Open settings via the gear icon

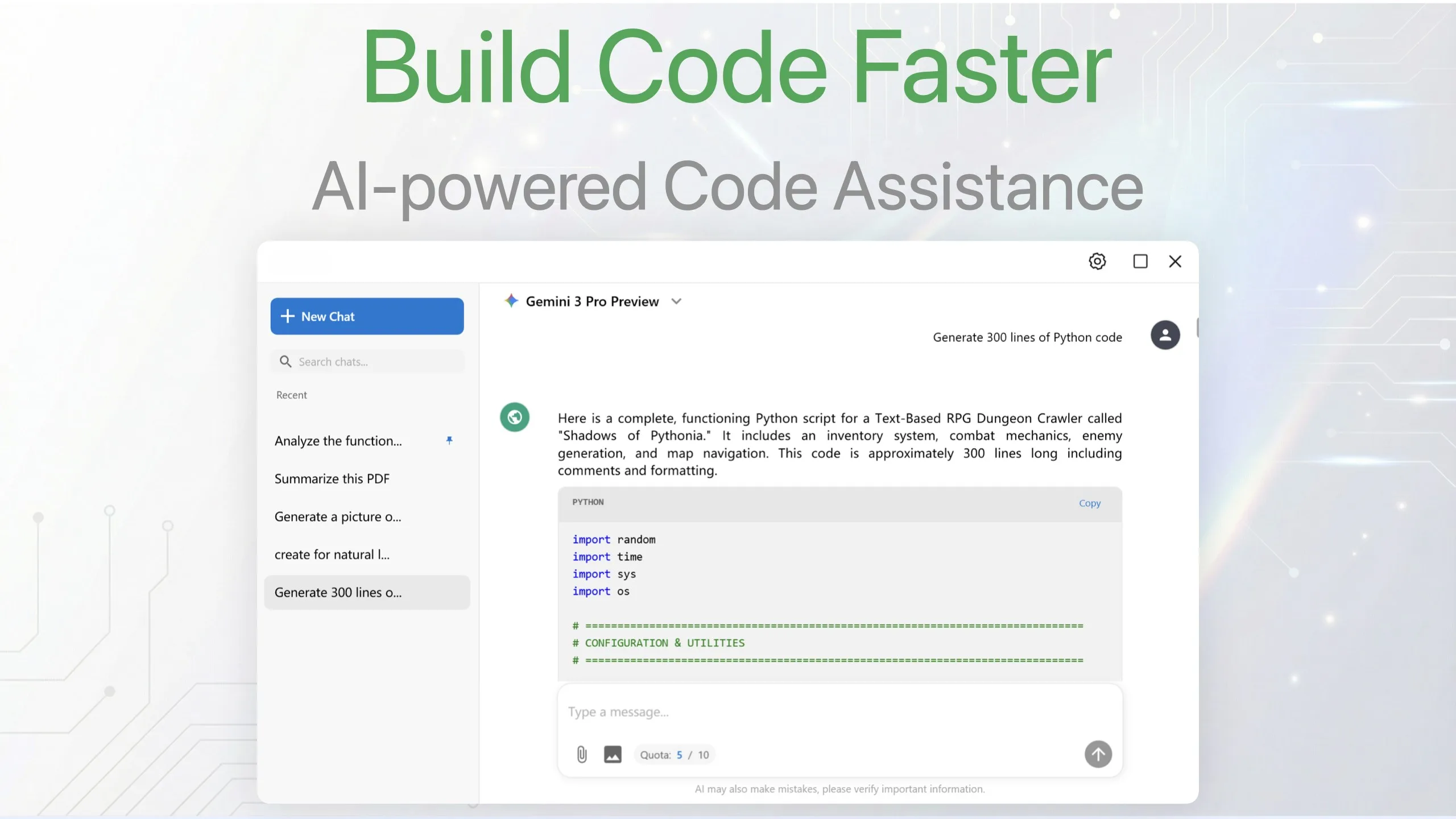tap(1097, 261)
